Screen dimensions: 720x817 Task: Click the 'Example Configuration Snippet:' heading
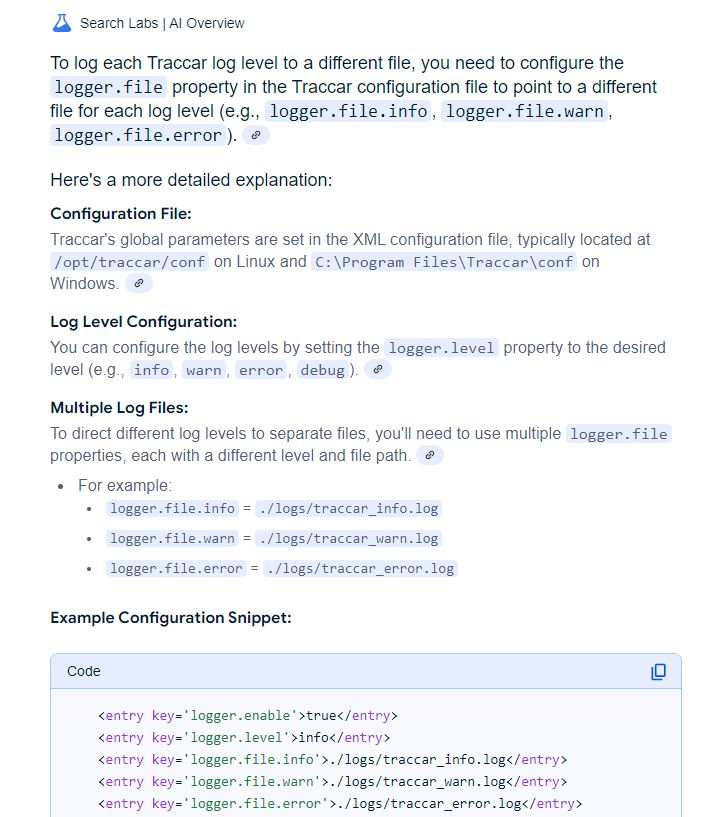[x=170, y=618]
